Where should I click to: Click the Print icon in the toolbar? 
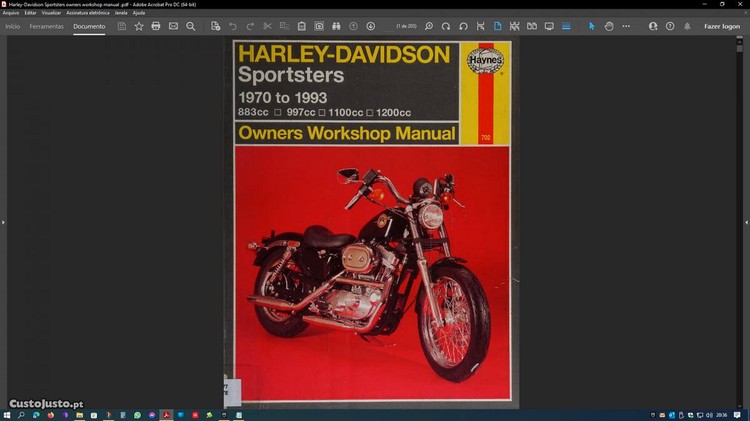point(156,26)
